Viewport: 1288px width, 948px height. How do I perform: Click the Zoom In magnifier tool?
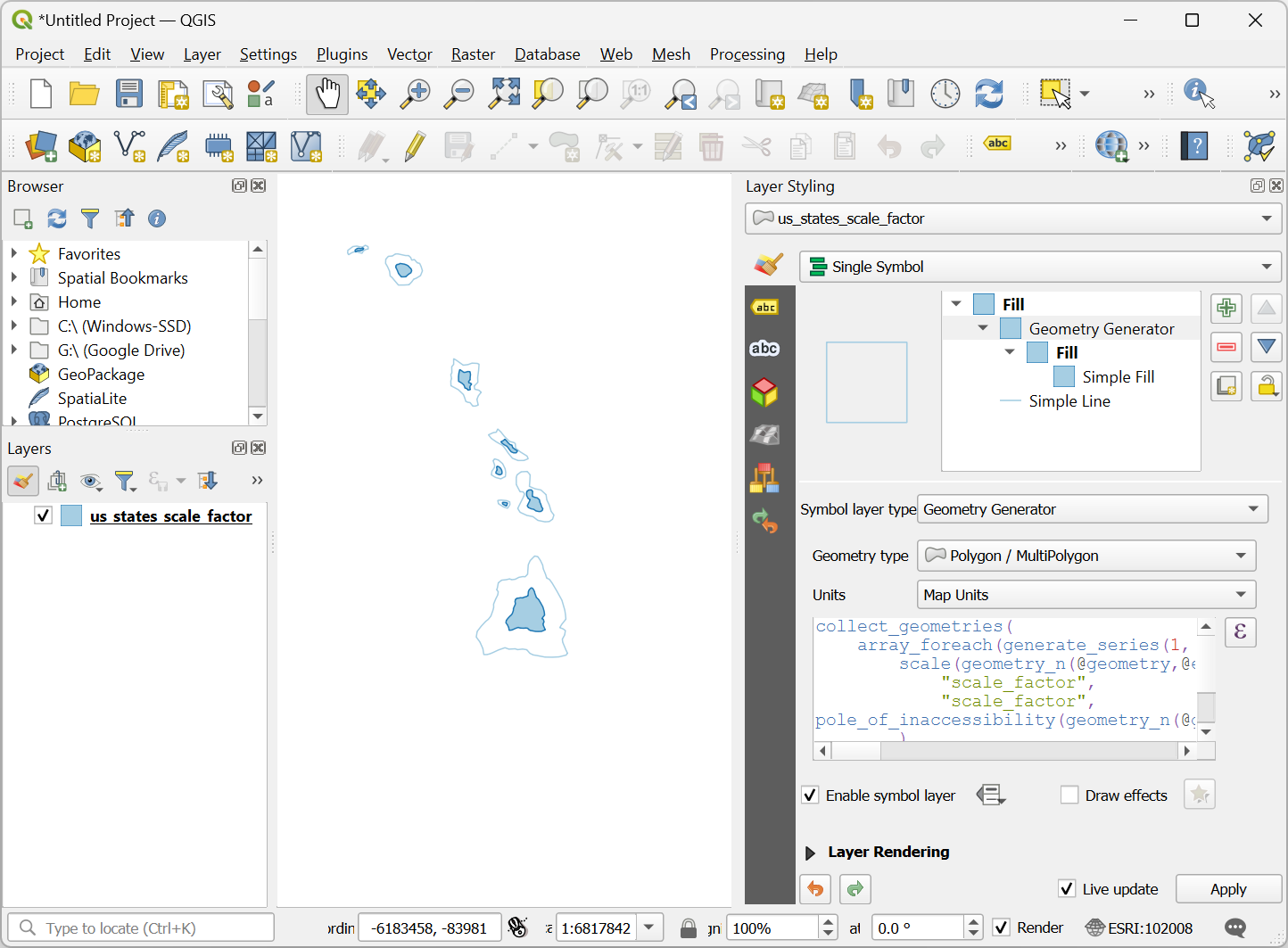[415, 94]
